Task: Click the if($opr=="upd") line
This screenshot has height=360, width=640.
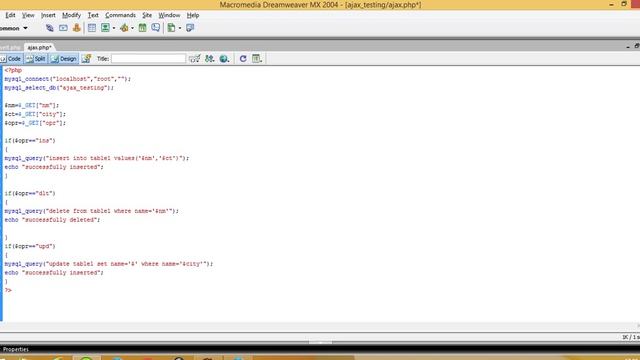Action: (30, 246)
